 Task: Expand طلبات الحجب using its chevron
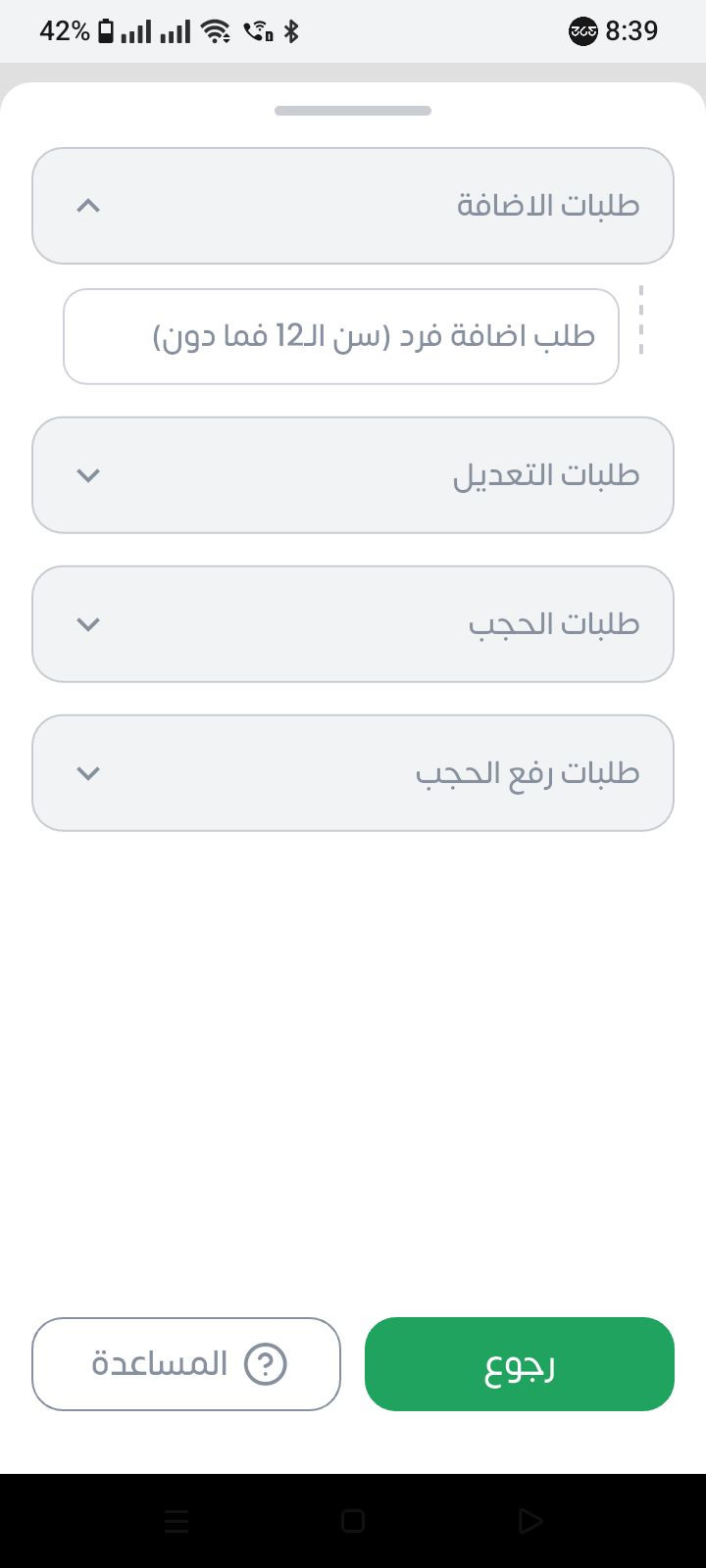click(88, 624)
